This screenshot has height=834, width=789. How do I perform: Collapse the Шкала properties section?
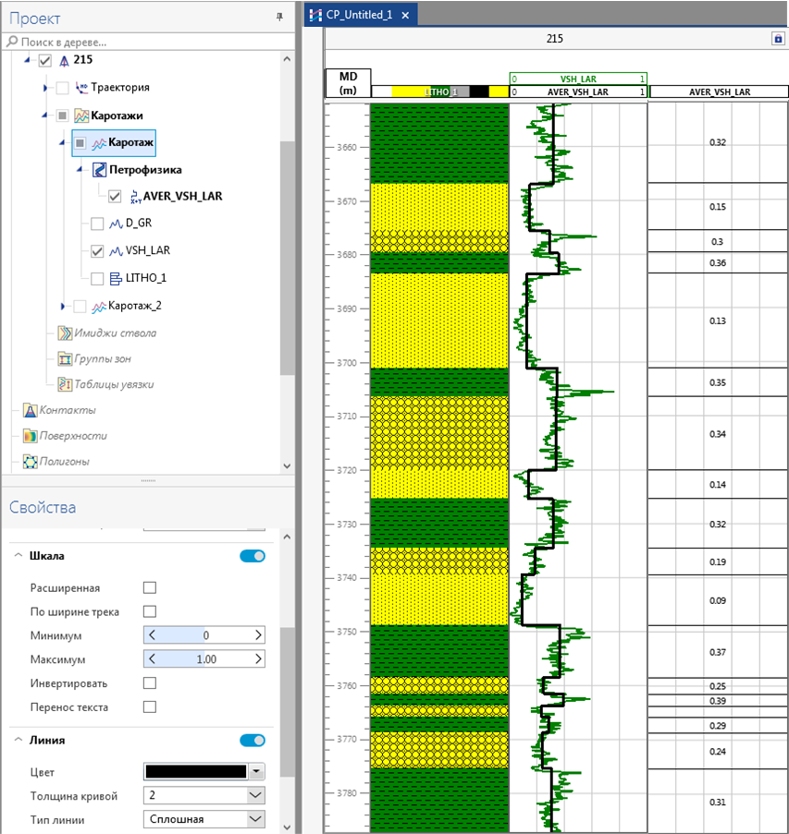tap(18, 555)
